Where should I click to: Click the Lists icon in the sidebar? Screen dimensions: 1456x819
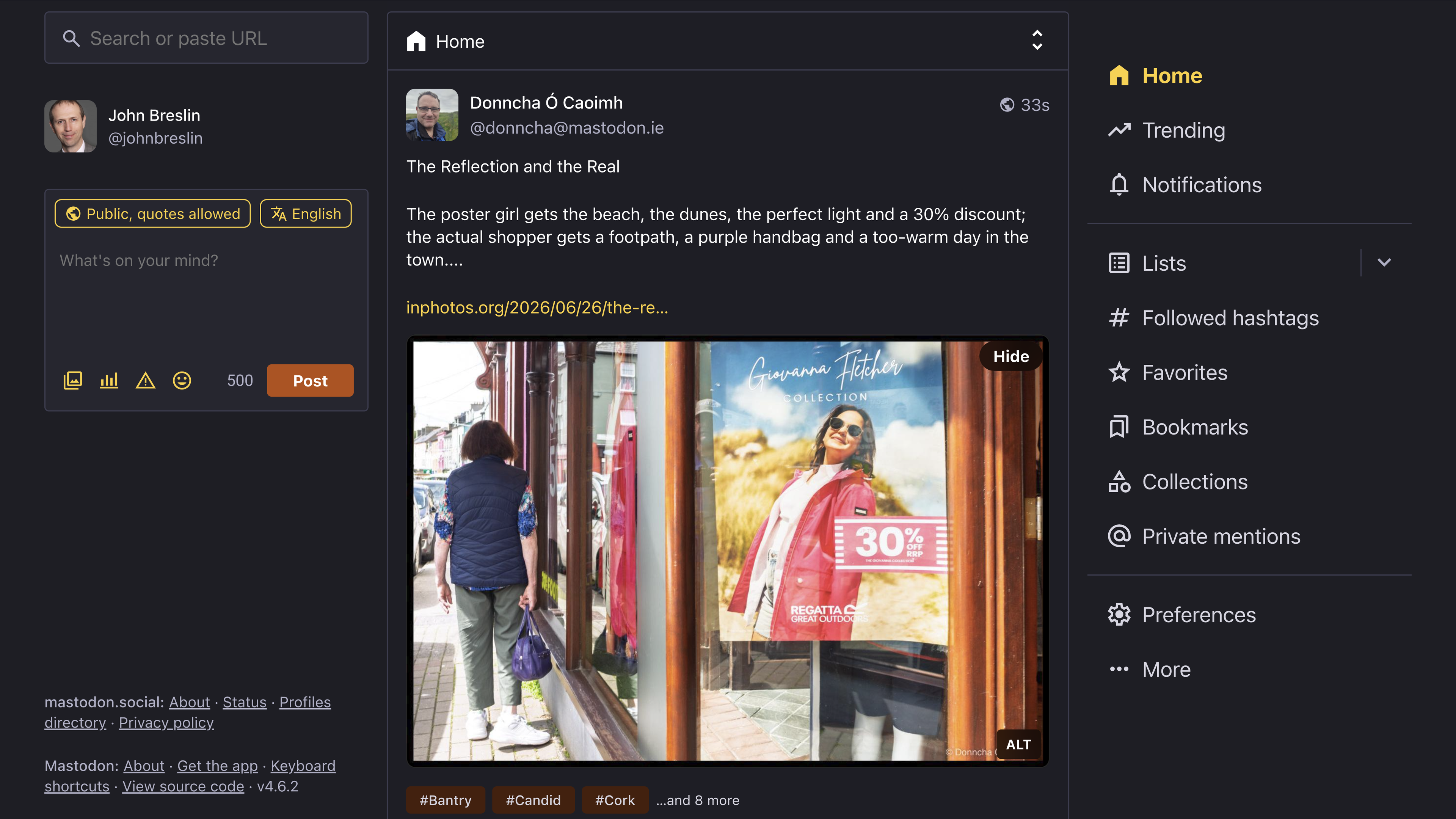pyautogui.click(x=1119, y=263)
